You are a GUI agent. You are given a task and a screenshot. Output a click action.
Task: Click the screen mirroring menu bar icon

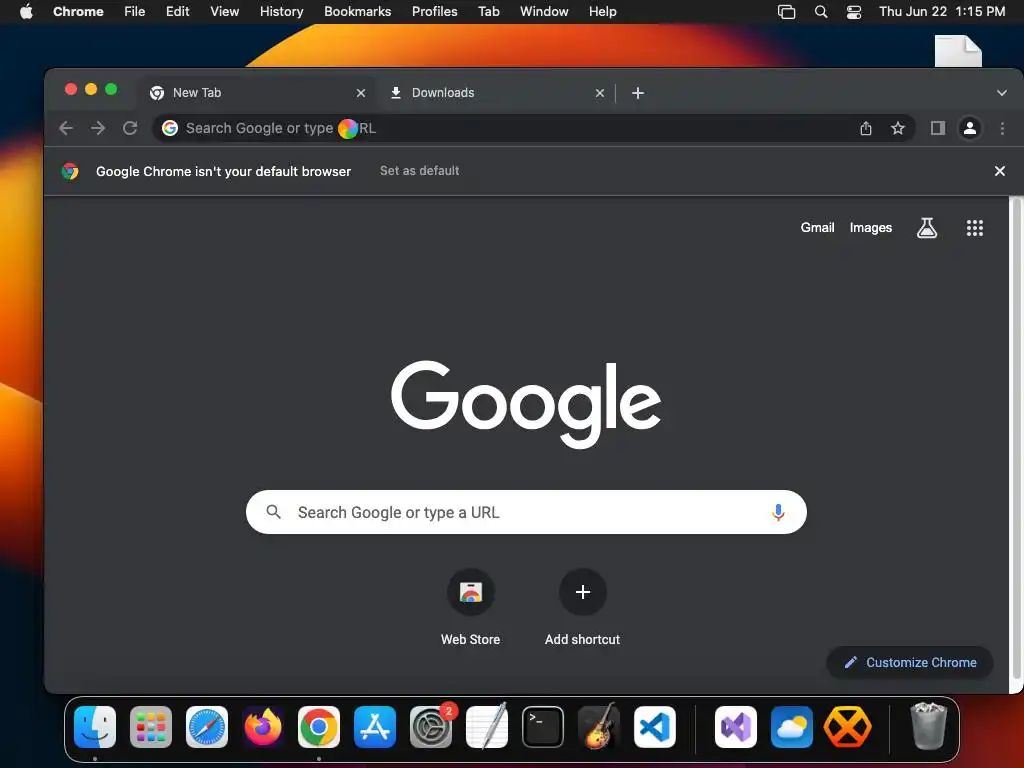click(786, 11)
